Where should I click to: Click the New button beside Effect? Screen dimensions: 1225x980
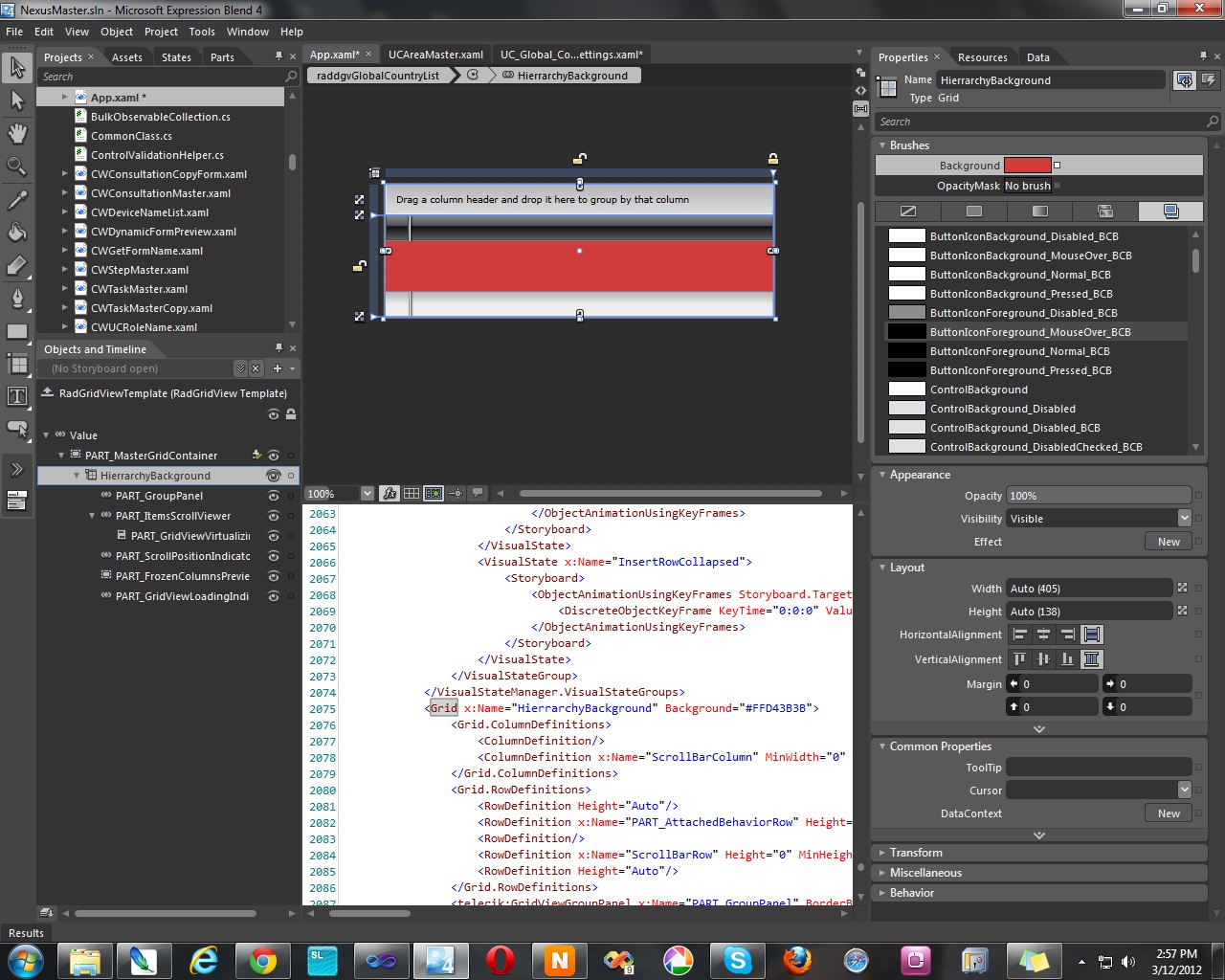1169,542
